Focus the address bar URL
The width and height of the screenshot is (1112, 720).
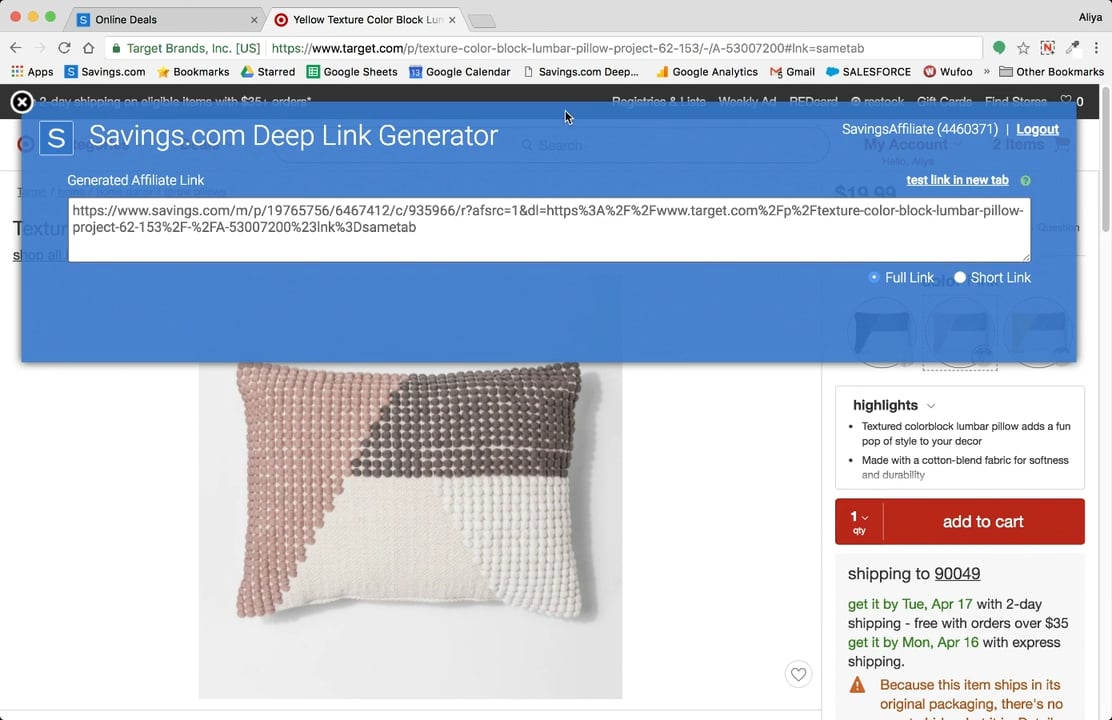567,48
